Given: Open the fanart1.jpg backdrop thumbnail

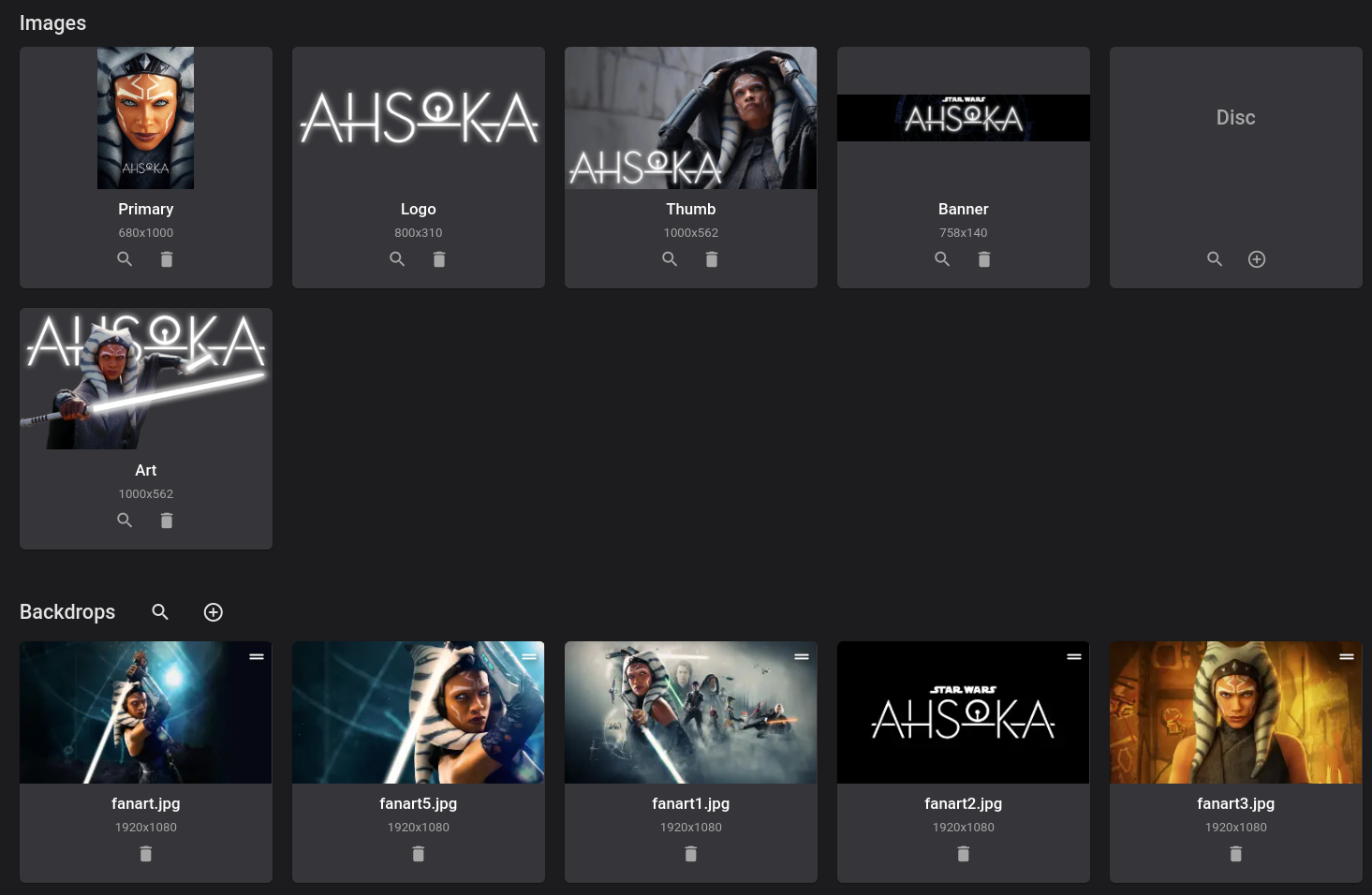Looking at the screenshot, I should 691,712.
